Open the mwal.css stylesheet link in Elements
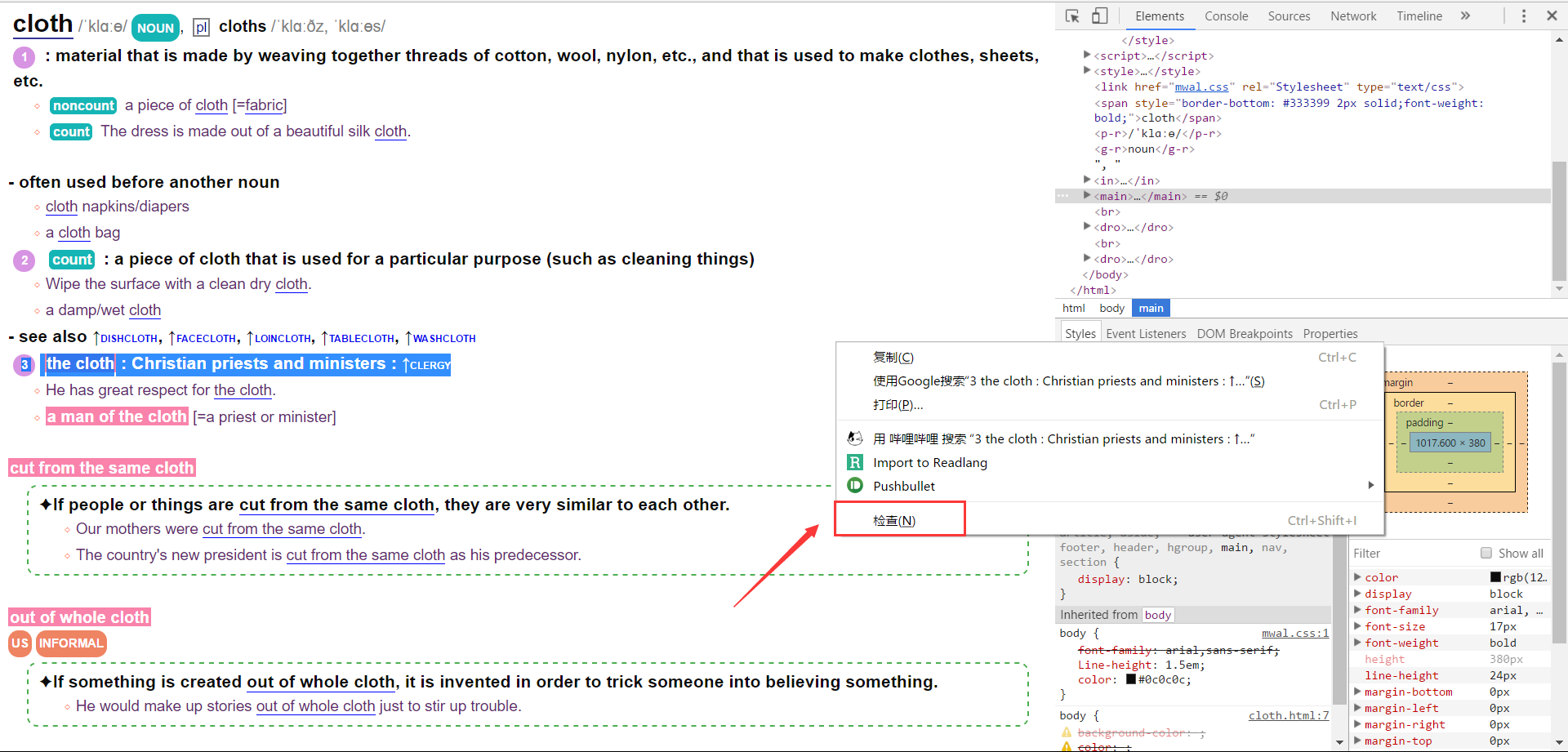The image size is (1568, 752). [x=1201, y=87]
